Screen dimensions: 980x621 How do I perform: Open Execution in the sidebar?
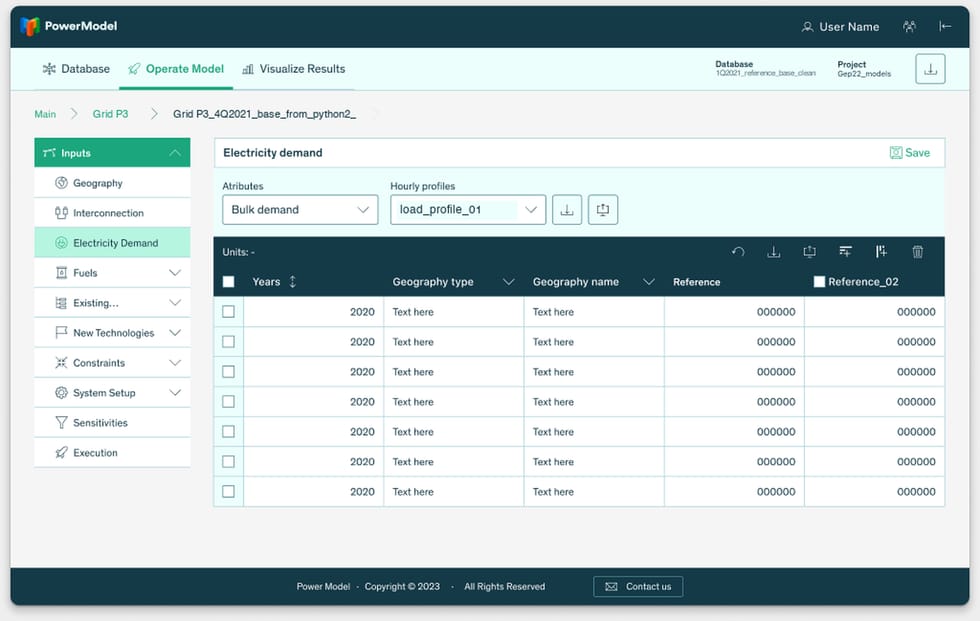click(x=112, y=453)
